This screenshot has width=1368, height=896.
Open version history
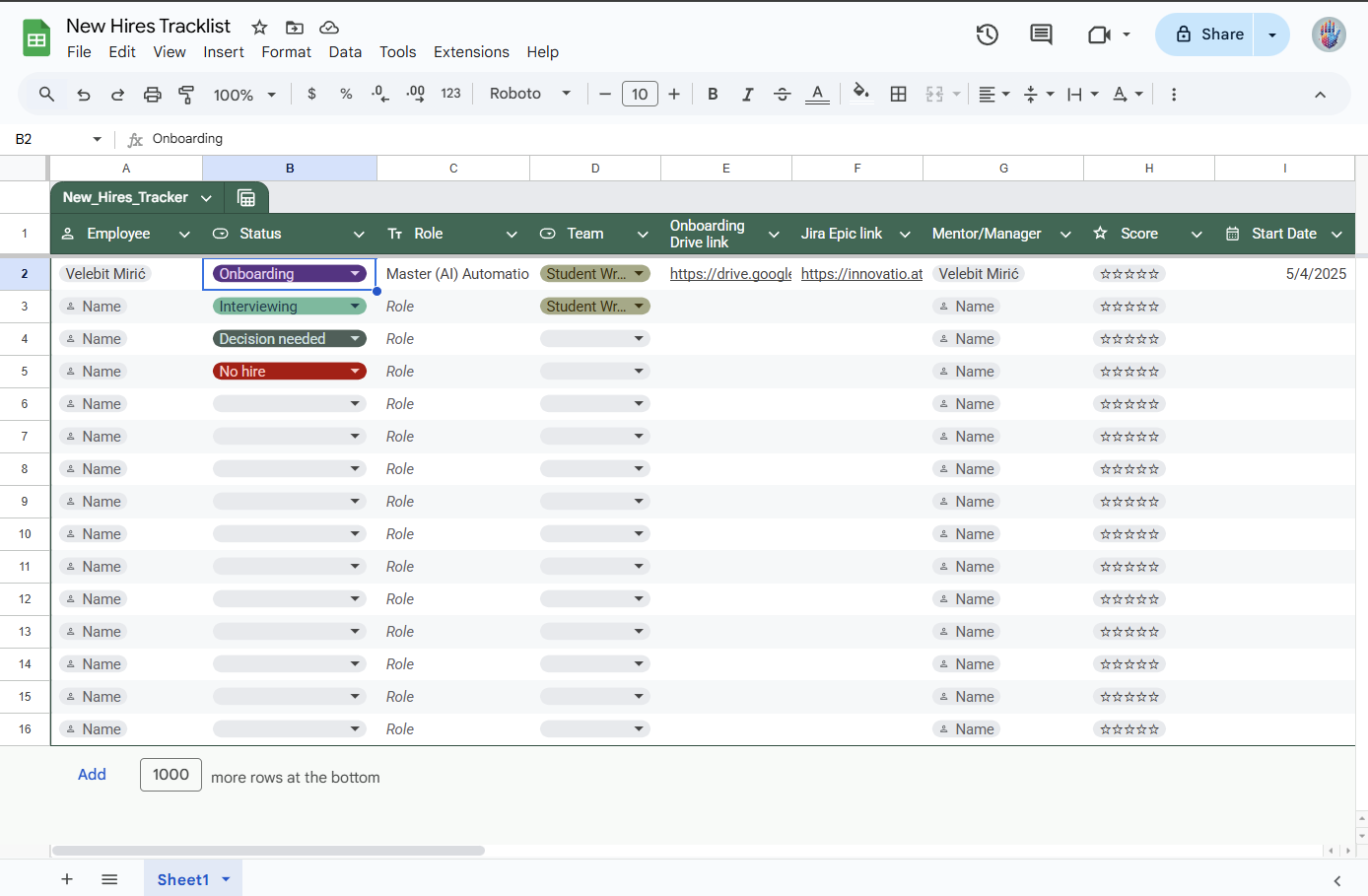coord(987,34)
